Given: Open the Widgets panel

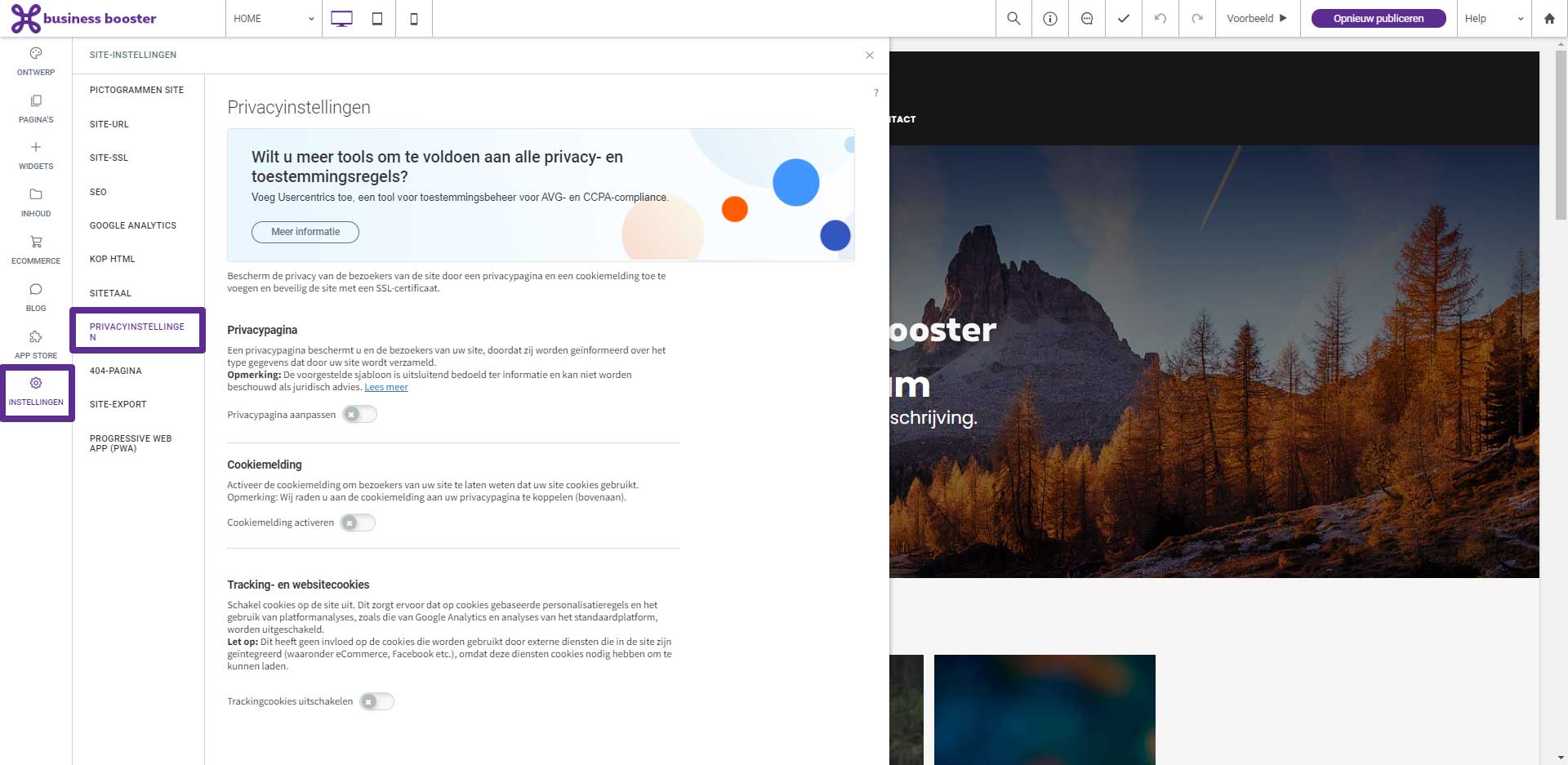Looking at the screenshot, I should [x=36, y=156].
